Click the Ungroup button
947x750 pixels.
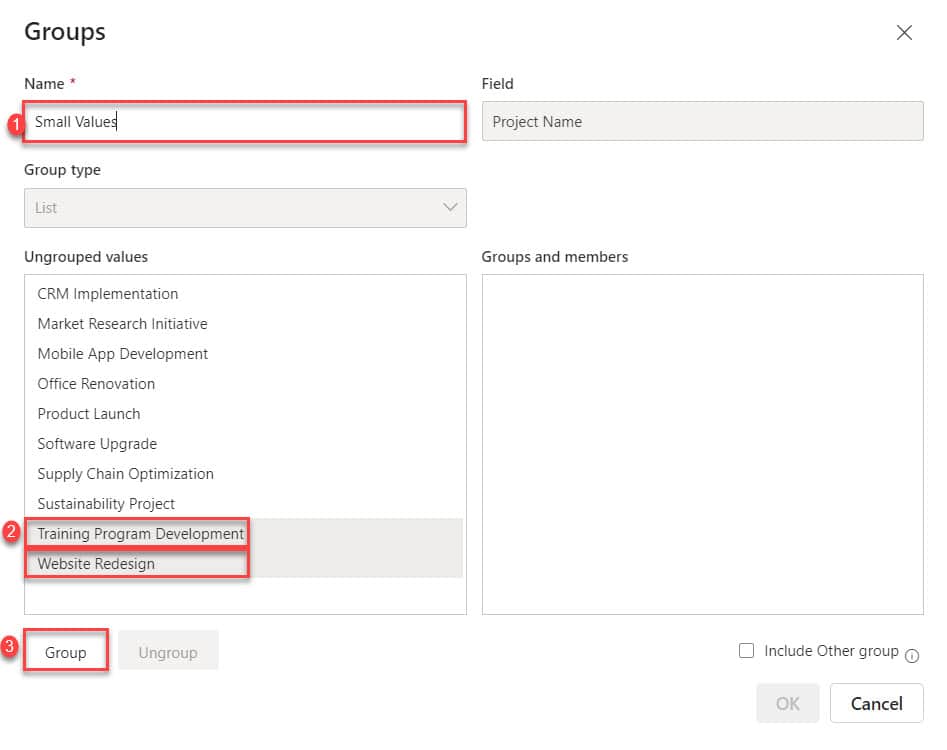click(x=168, y=651)
